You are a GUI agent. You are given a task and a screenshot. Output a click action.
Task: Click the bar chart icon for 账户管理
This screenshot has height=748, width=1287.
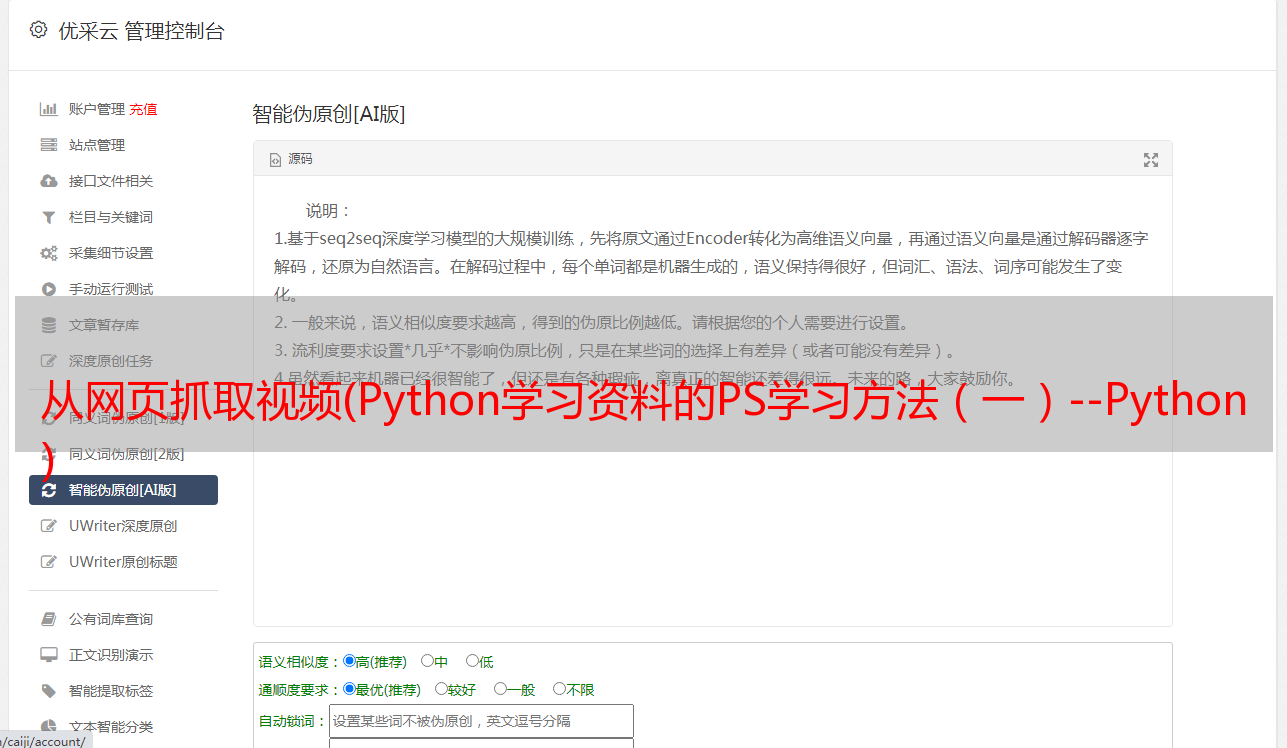(48, 109)
